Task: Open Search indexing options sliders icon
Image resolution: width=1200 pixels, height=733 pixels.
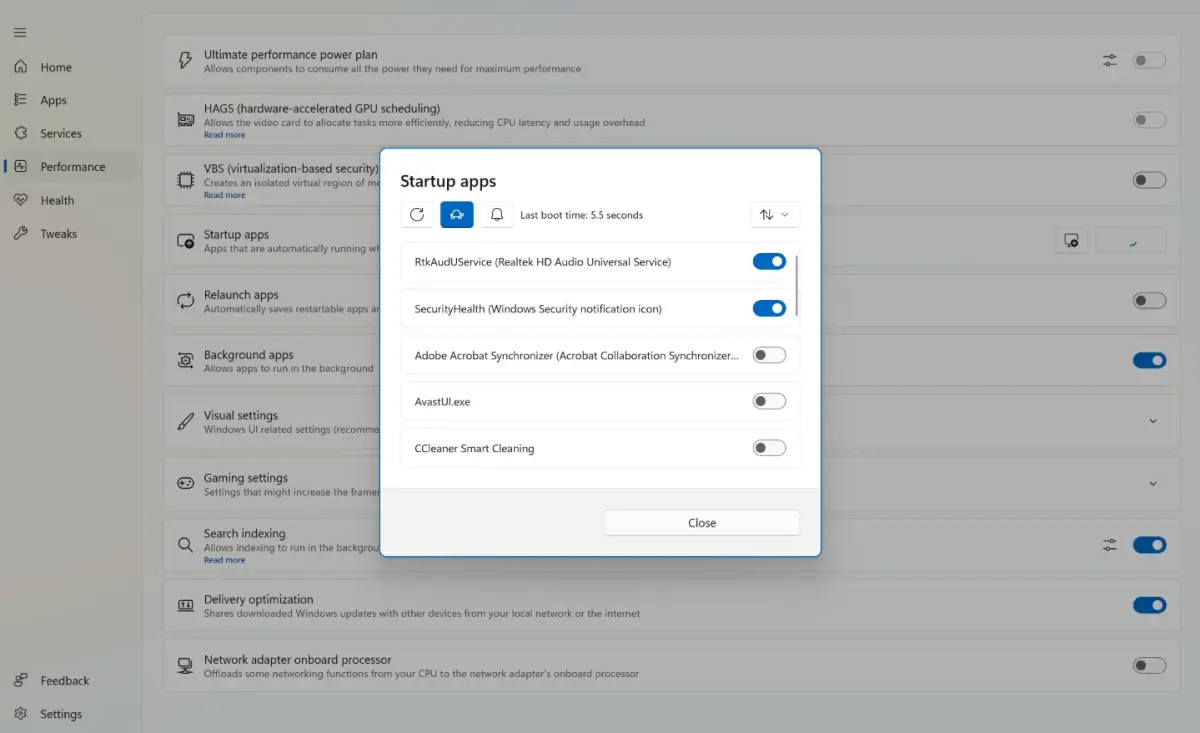Action: 1110,545
